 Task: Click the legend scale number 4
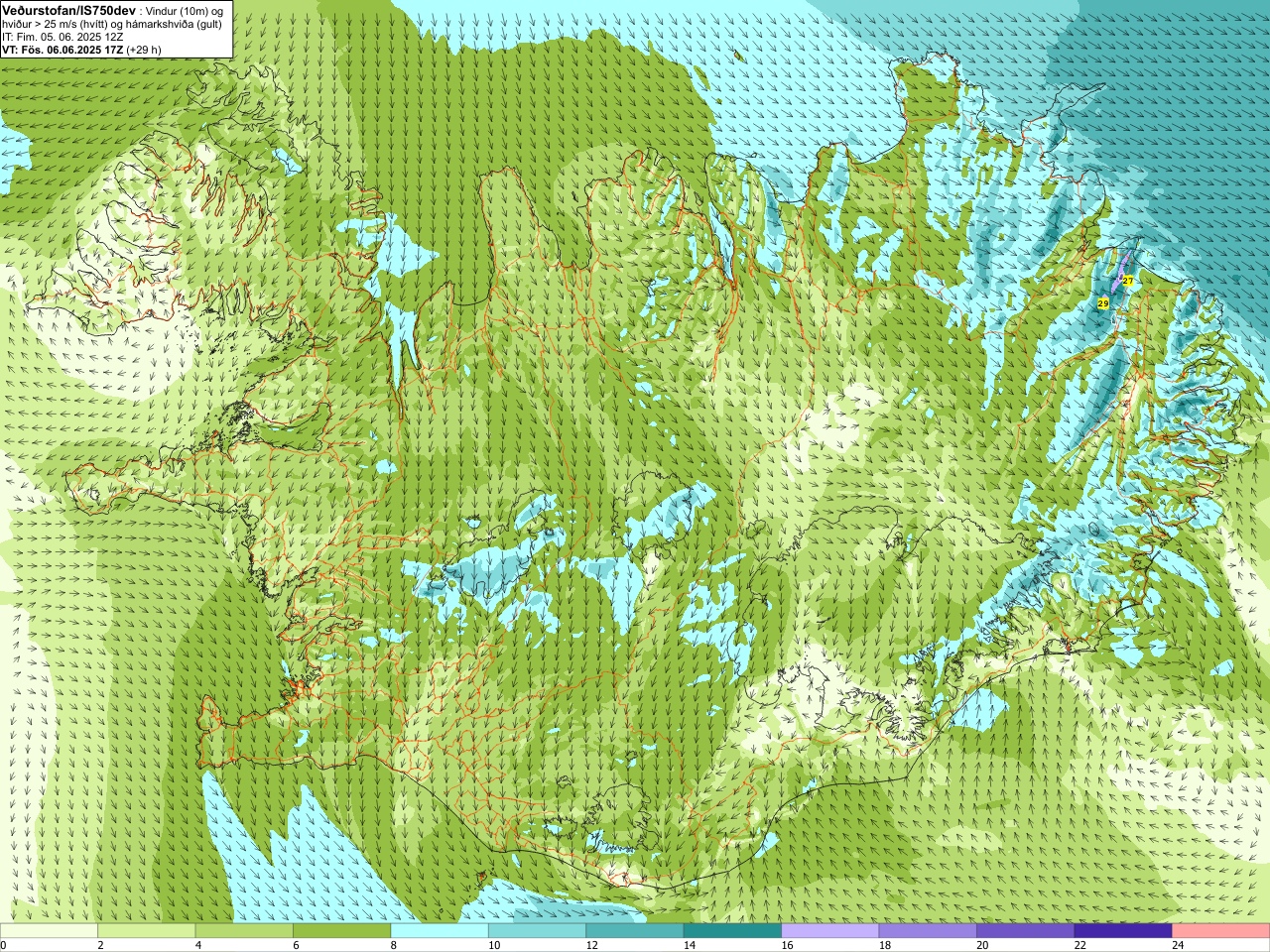tap(198, 945)
